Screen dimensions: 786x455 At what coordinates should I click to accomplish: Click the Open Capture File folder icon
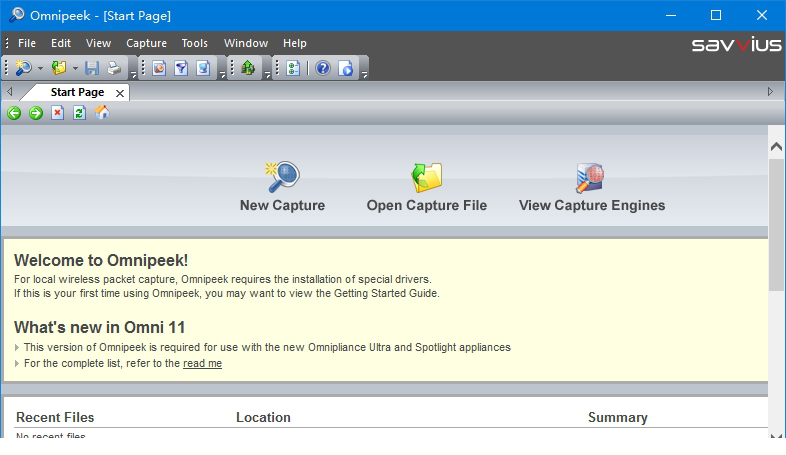coord(427,177)
